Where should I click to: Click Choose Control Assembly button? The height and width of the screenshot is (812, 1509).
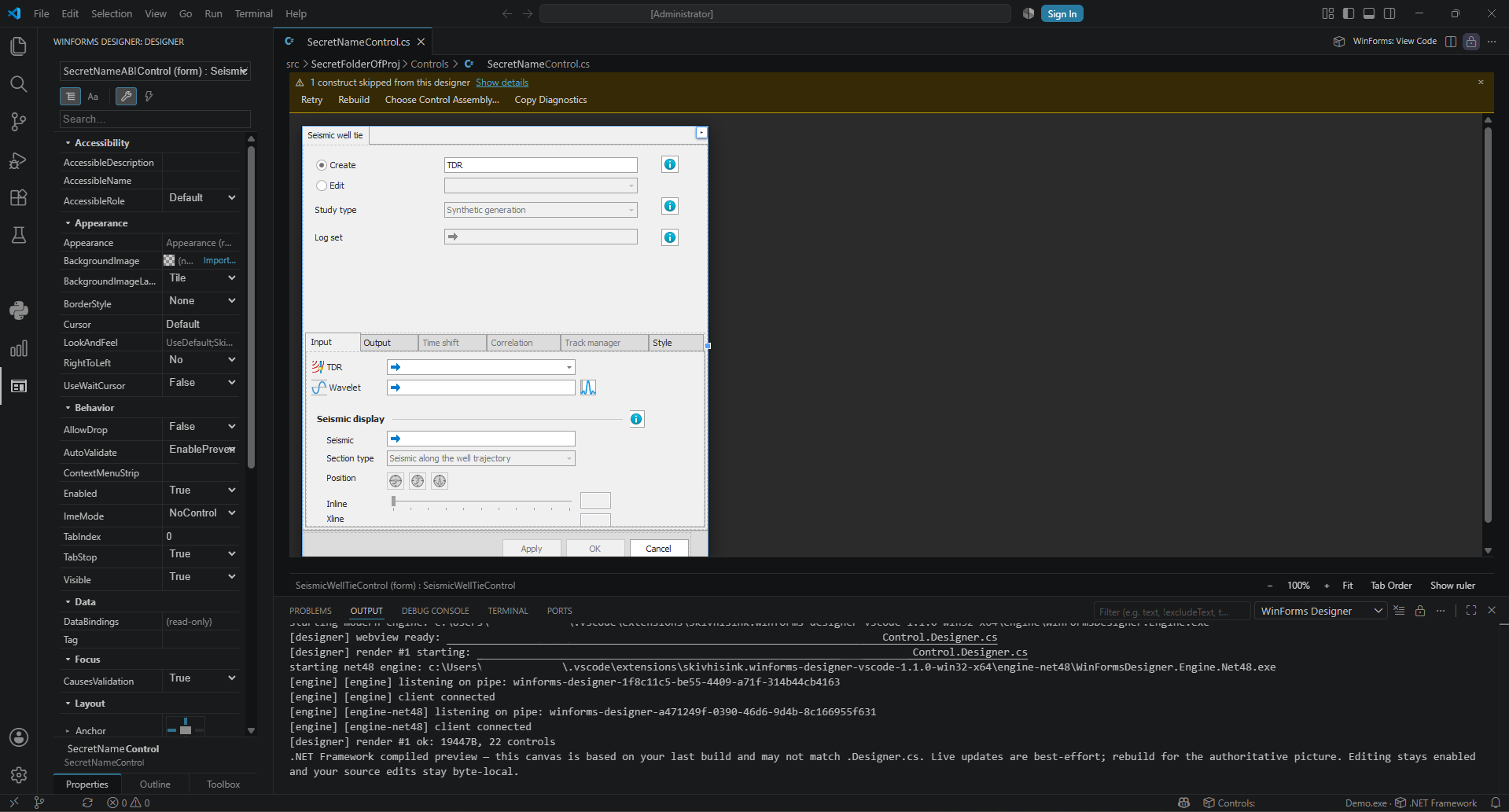point(442,100)
